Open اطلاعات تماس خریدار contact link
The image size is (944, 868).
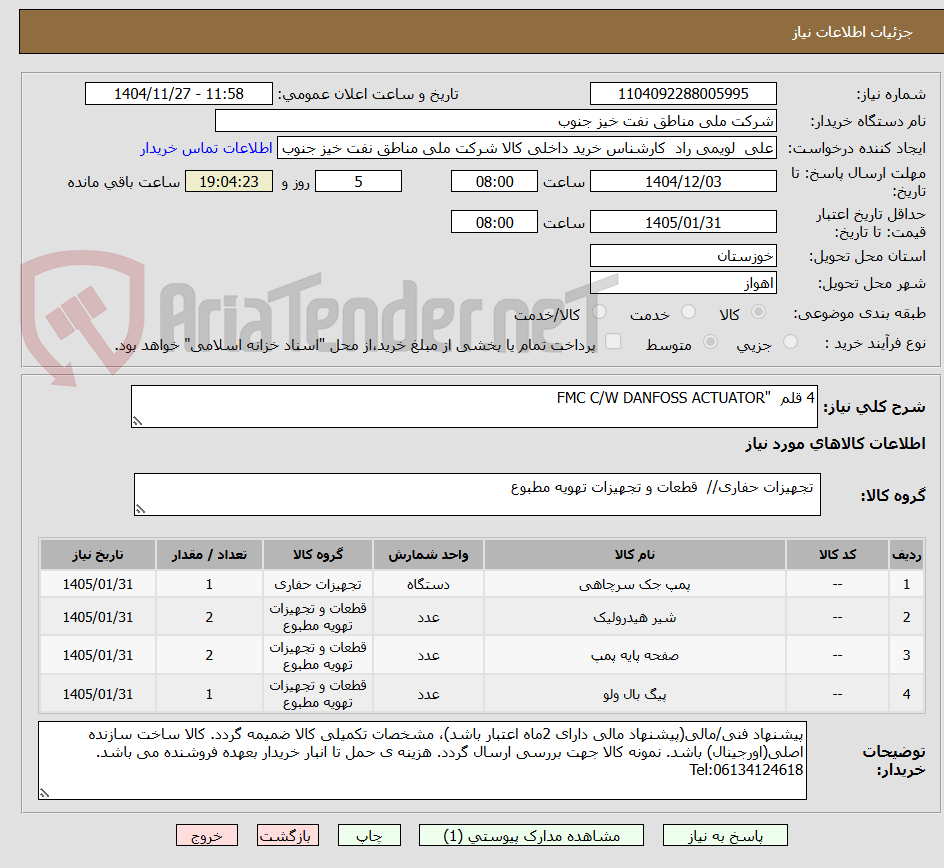tap(206, 148)
